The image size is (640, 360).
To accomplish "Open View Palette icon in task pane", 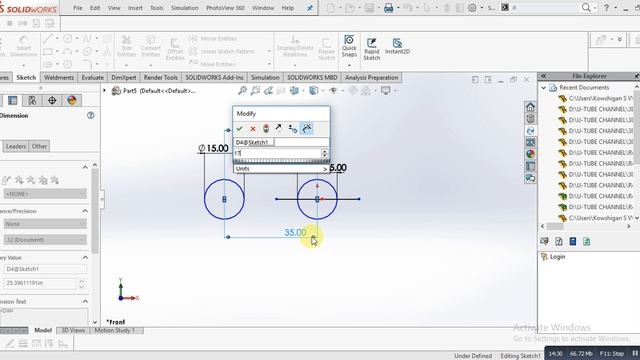I will click(530, 142).
